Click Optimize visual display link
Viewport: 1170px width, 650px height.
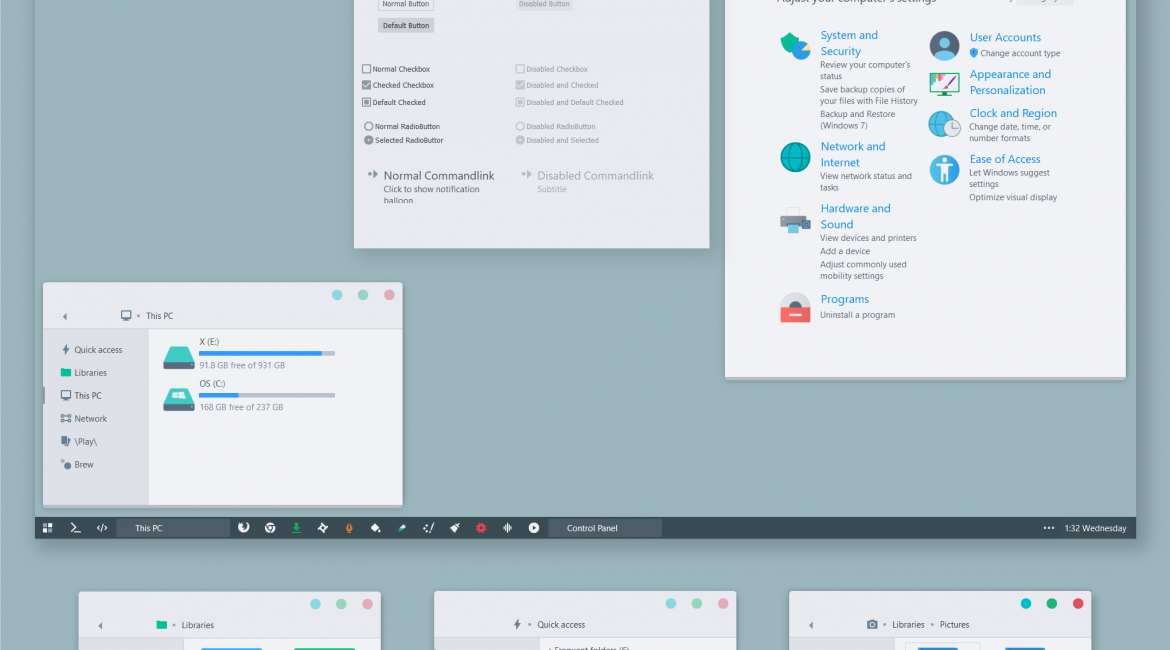click(x=1013, y=198)
